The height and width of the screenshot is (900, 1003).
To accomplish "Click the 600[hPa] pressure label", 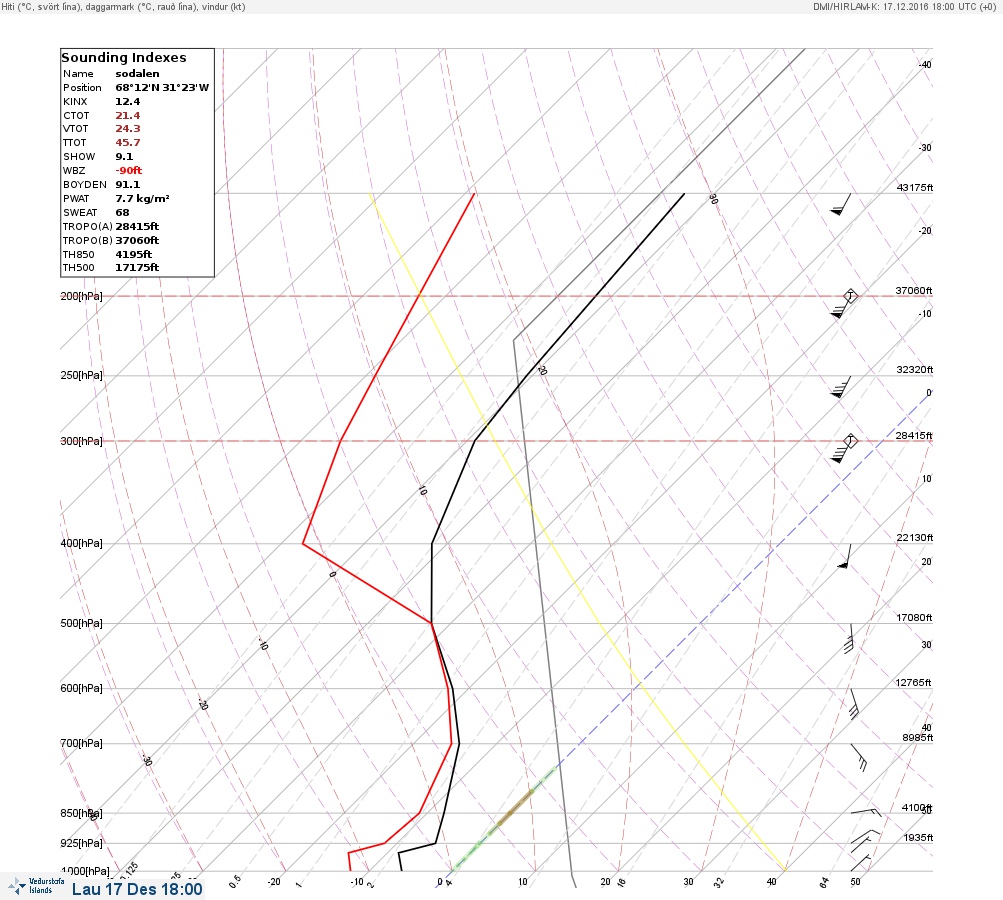I will pos(81,688).
